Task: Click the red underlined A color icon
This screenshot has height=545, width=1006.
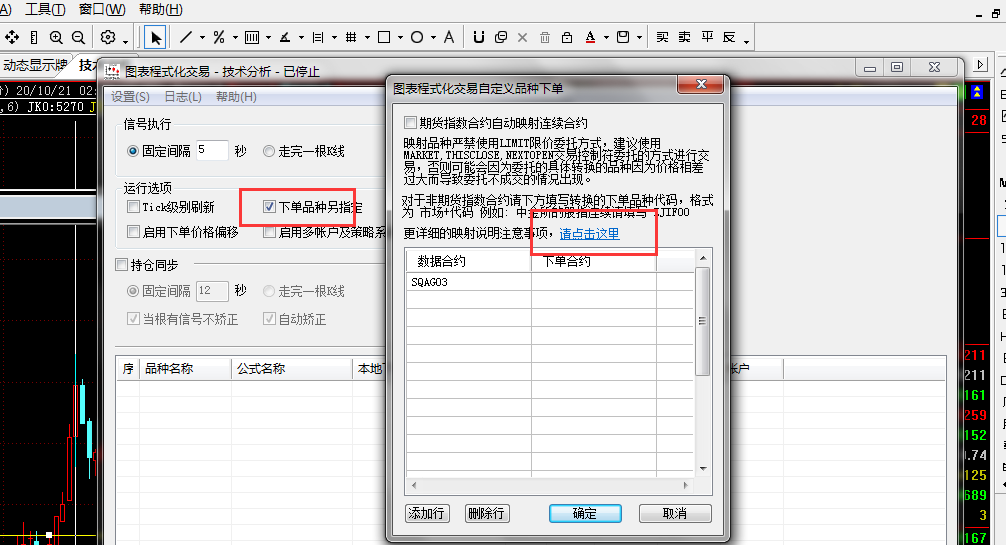Action: (x=590, y=37)
